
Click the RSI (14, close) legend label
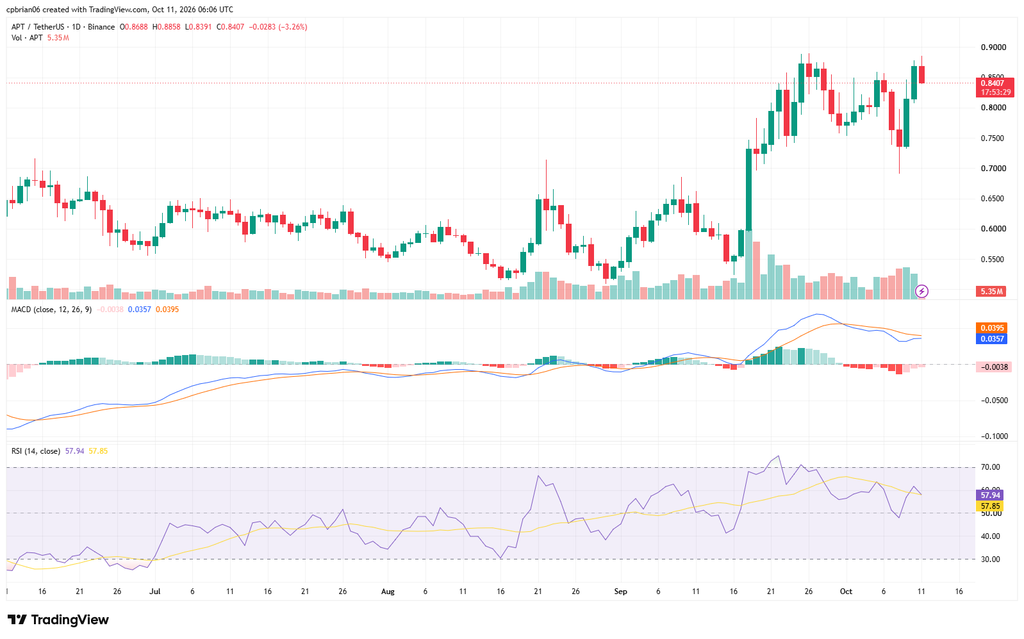[x=36, y=451]
